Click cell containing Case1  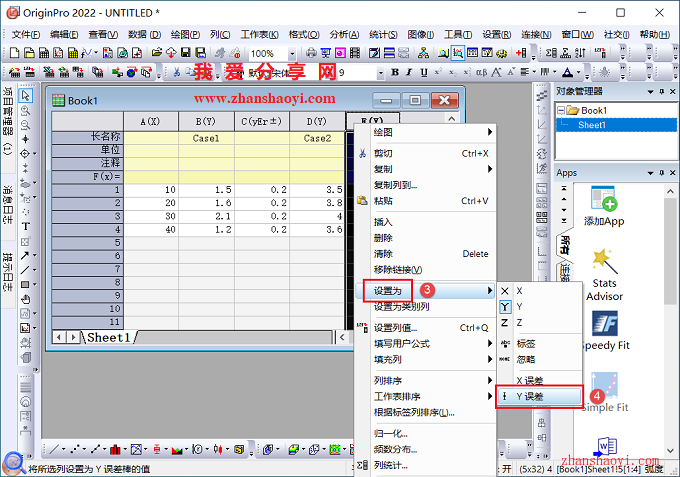[x=206, y=138]
